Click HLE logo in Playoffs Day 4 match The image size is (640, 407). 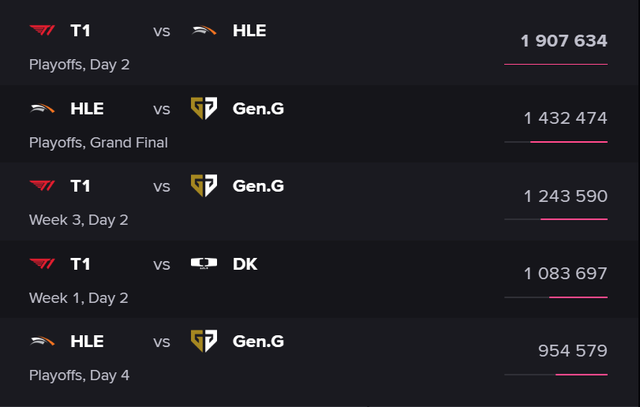coord(43,341)
